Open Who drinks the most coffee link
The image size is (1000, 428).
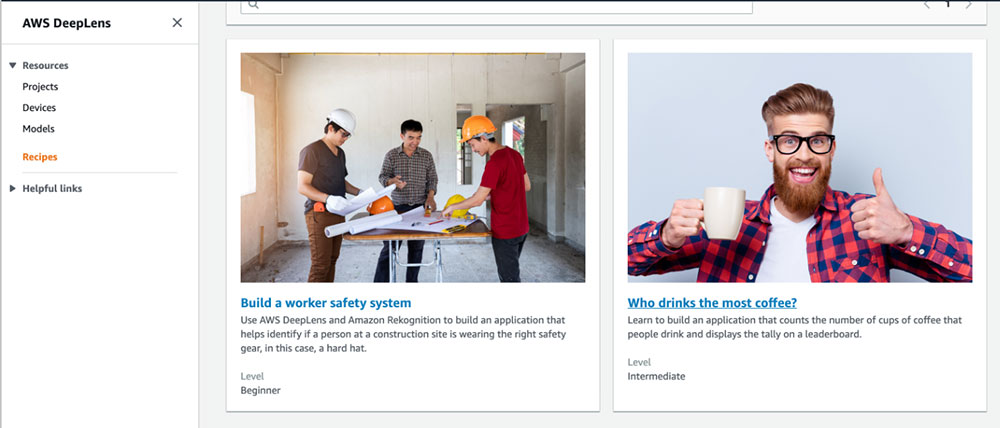click(712, 303)
